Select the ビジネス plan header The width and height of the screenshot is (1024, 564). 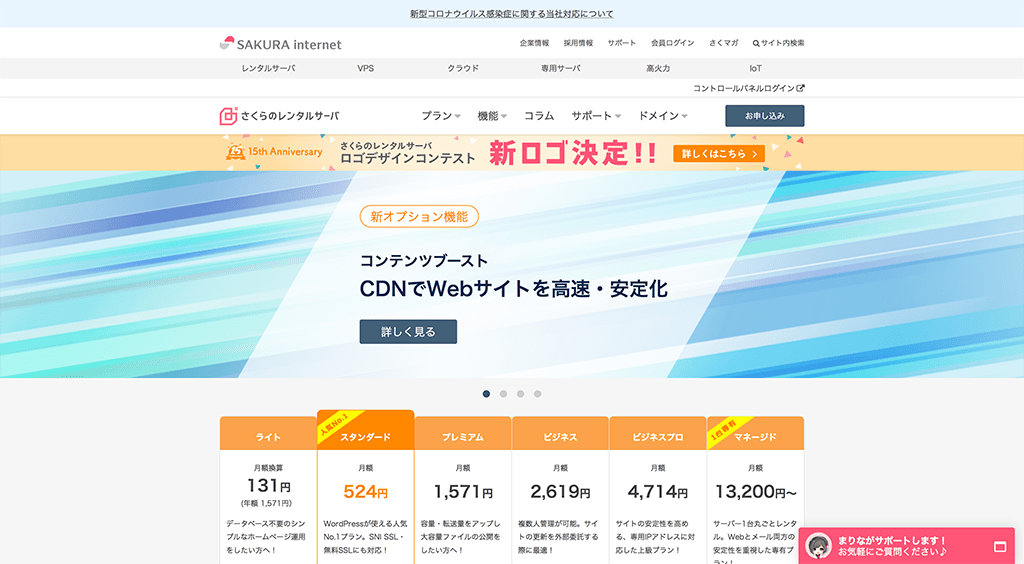pos(560,433)
